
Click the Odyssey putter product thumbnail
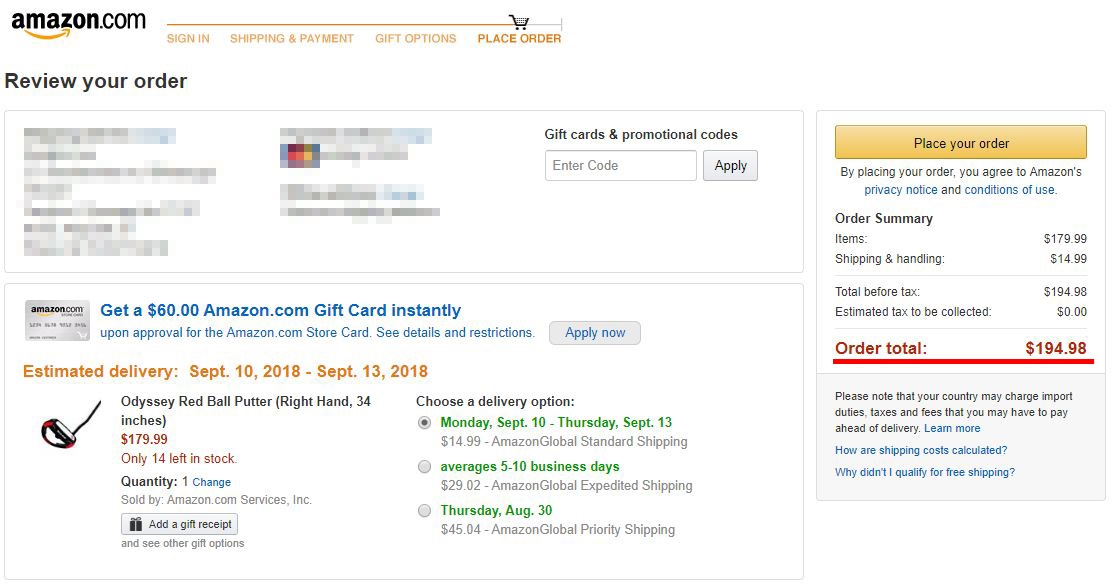point(69,425)
